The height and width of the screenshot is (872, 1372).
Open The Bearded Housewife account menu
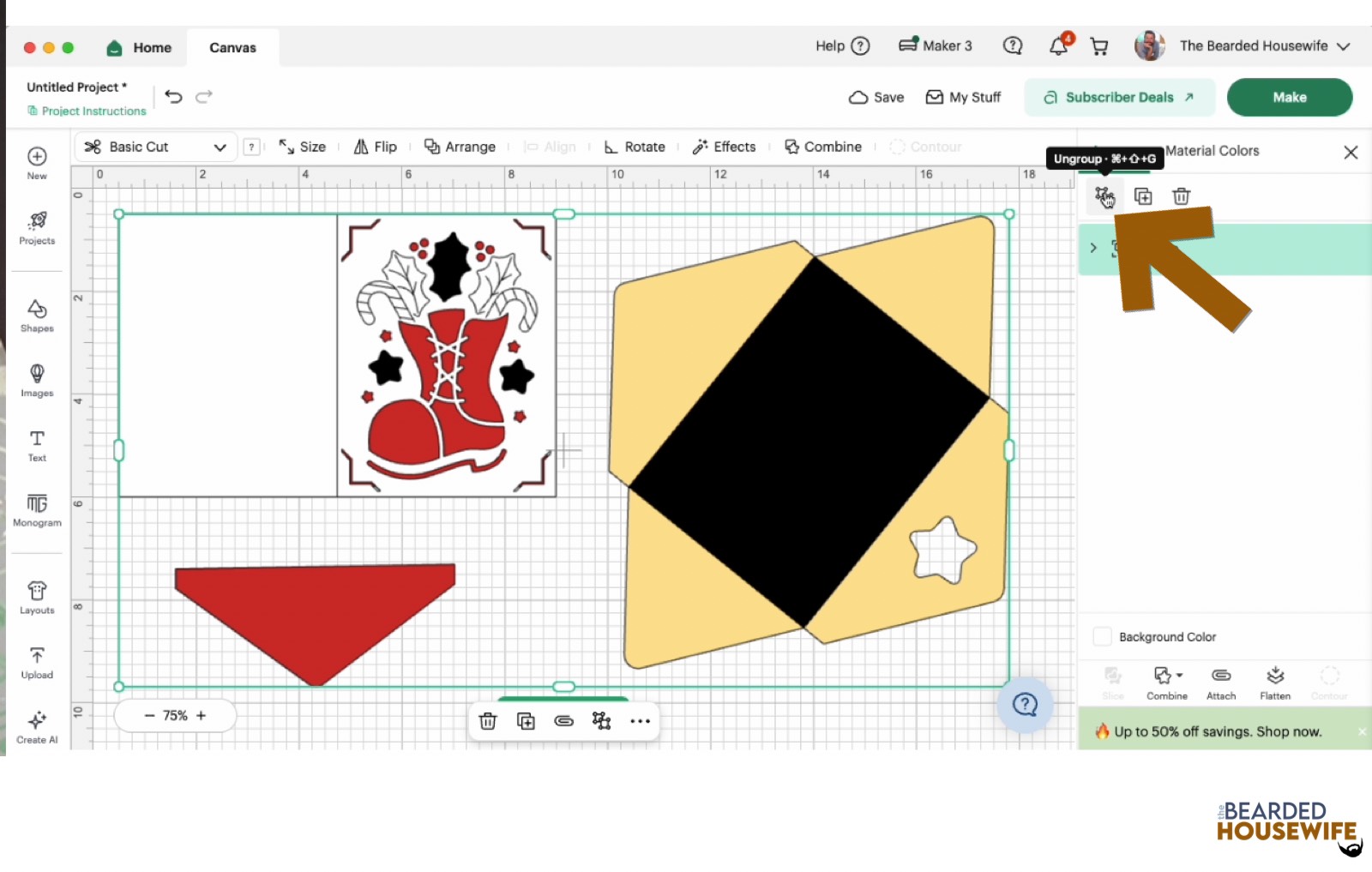(x=1243, y=46)
